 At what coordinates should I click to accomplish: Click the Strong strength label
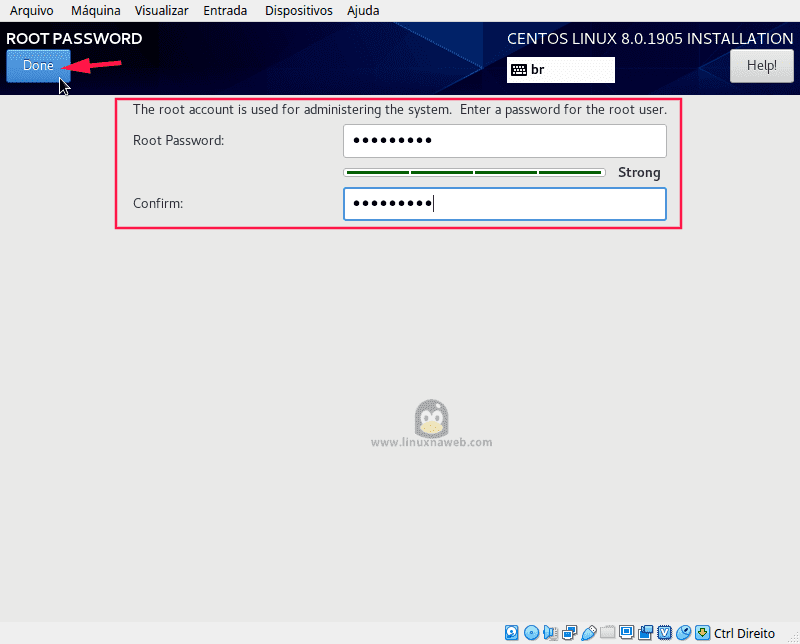[x=639, y=172]
